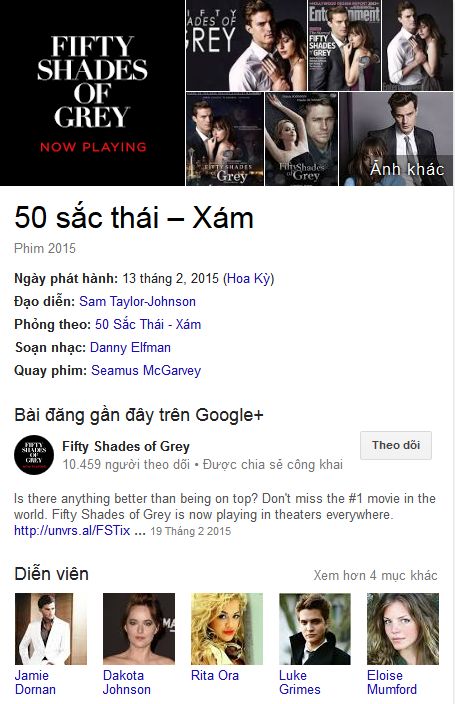This screenshot has height=704, width=455.
Task: Open the Sam Taylor-Johnson director link
Action: click(137, 301)
